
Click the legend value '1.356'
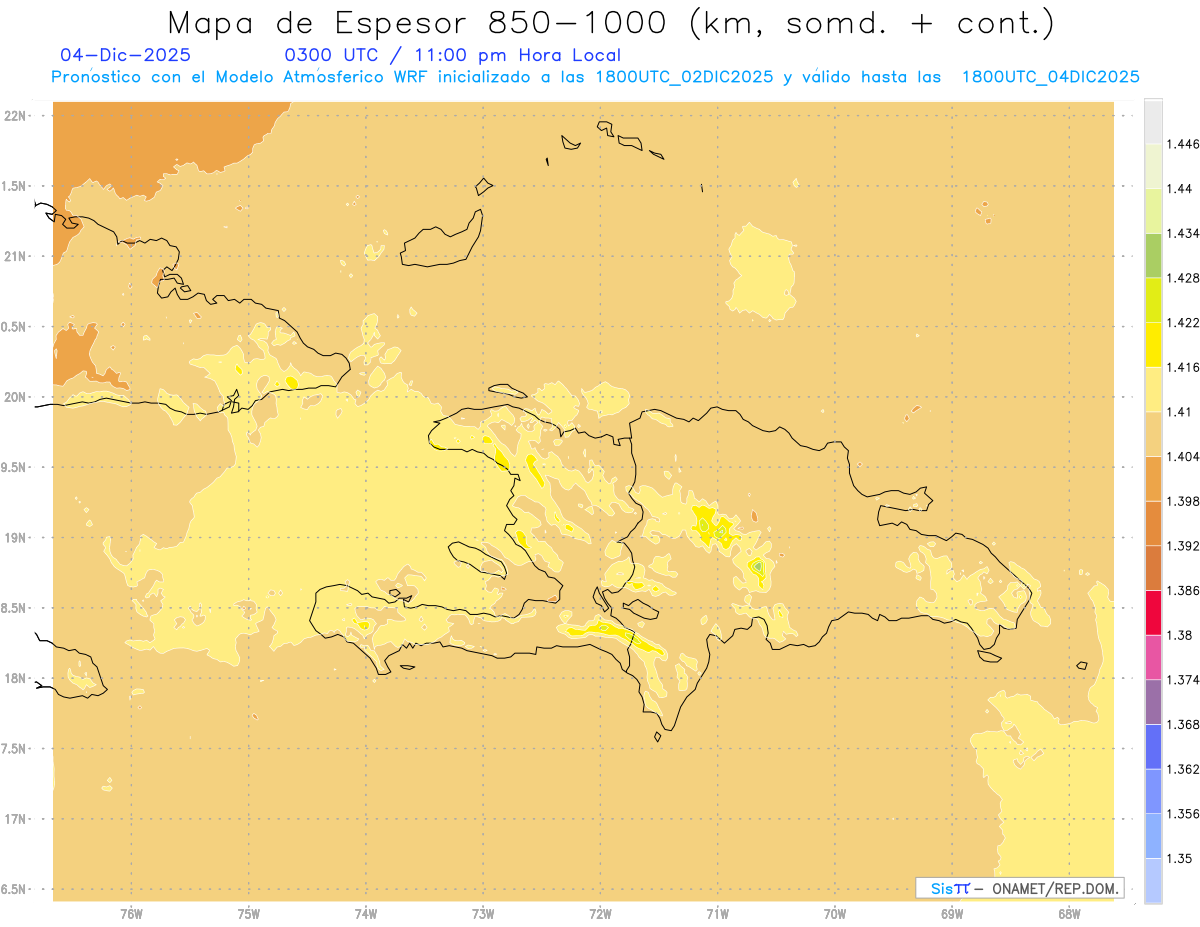(1182, 814)
